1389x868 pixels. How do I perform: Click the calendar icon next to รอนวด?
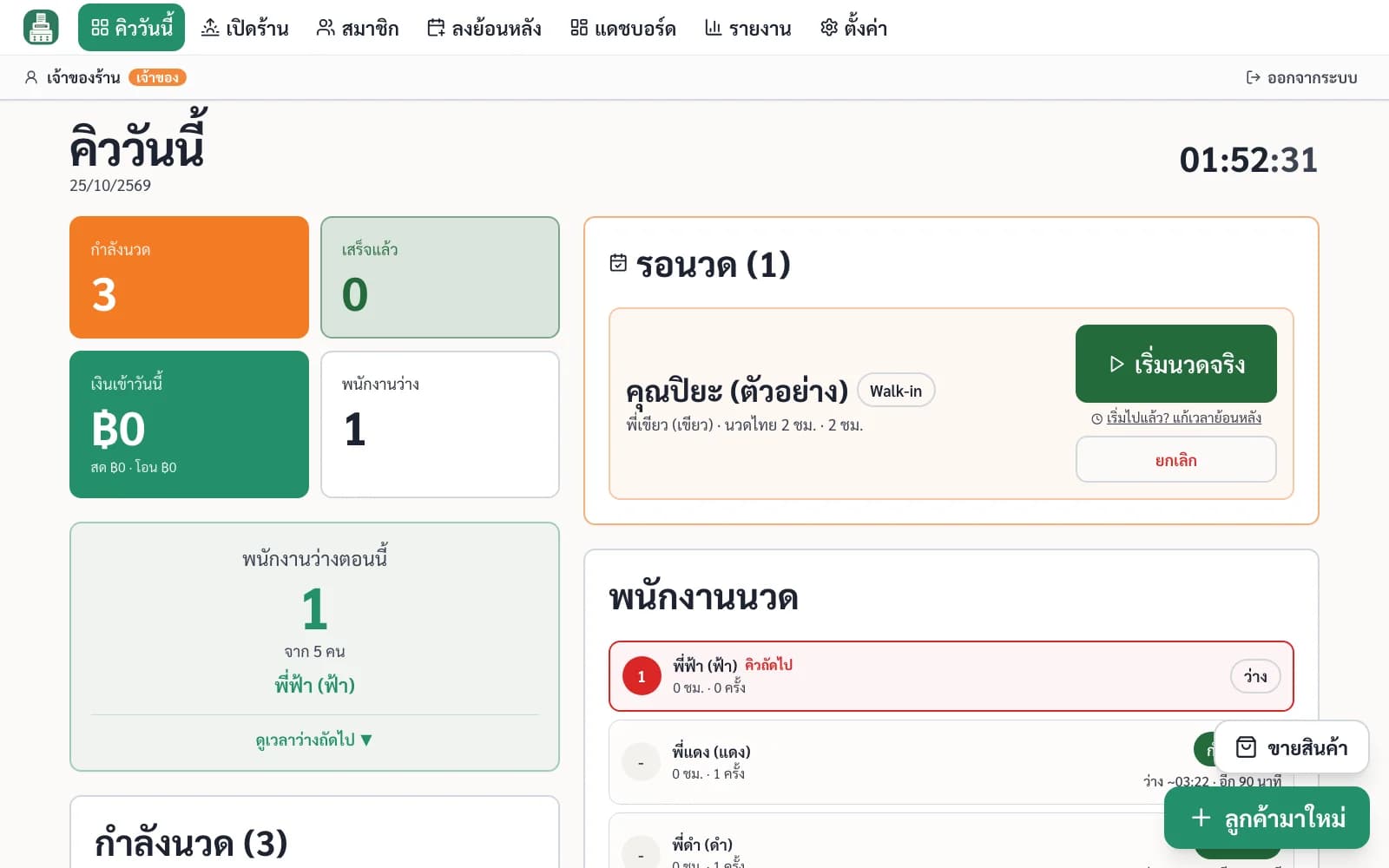(x=618, y=263)
